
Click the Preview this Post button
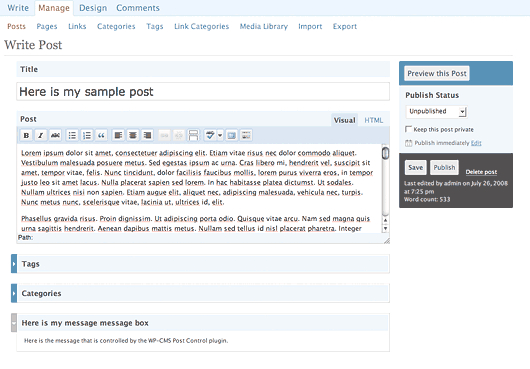tap(437, 73)
